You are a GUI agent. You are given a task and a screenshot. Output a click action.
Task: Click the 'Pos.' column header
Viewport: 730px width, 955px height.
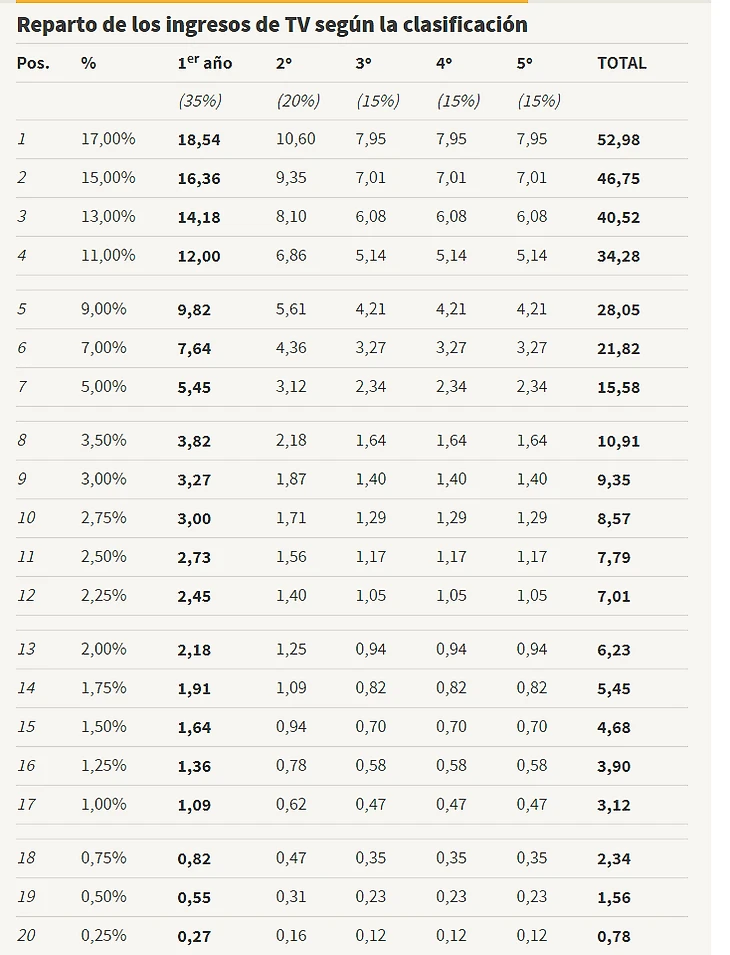tap(33, 63)
